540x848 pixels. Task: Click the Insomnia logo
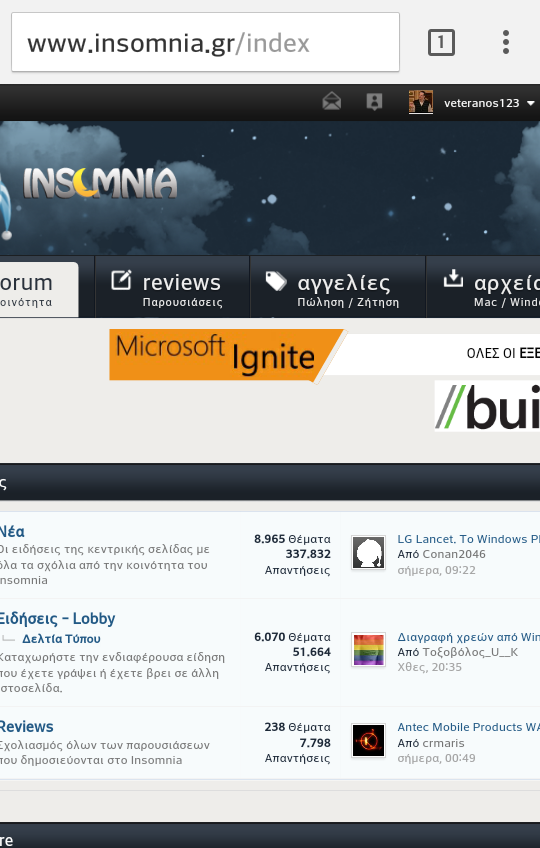tap(100, 183)
